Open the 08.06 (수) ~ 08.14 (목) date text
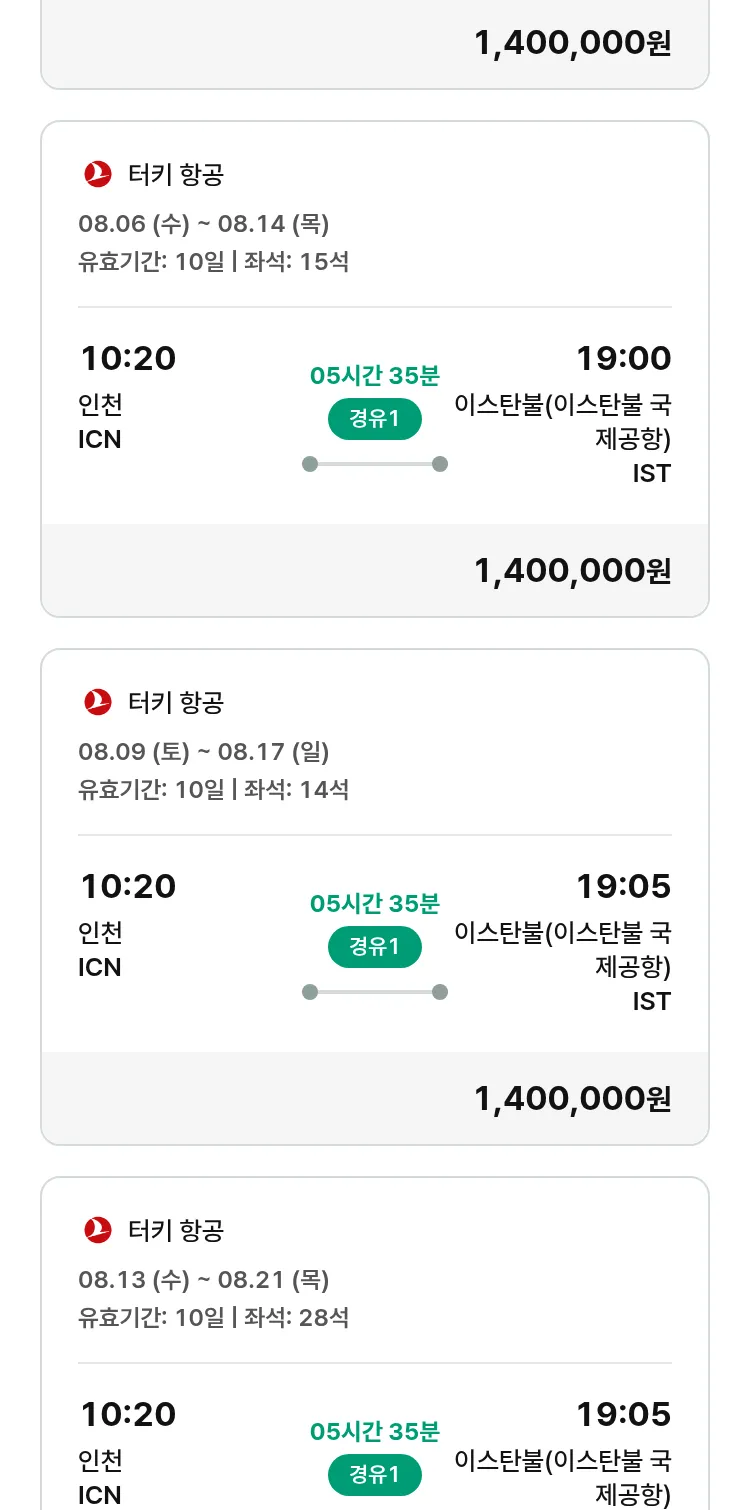Image resolution: width=750 pixels, height=1510 pixels. [204, 224]
